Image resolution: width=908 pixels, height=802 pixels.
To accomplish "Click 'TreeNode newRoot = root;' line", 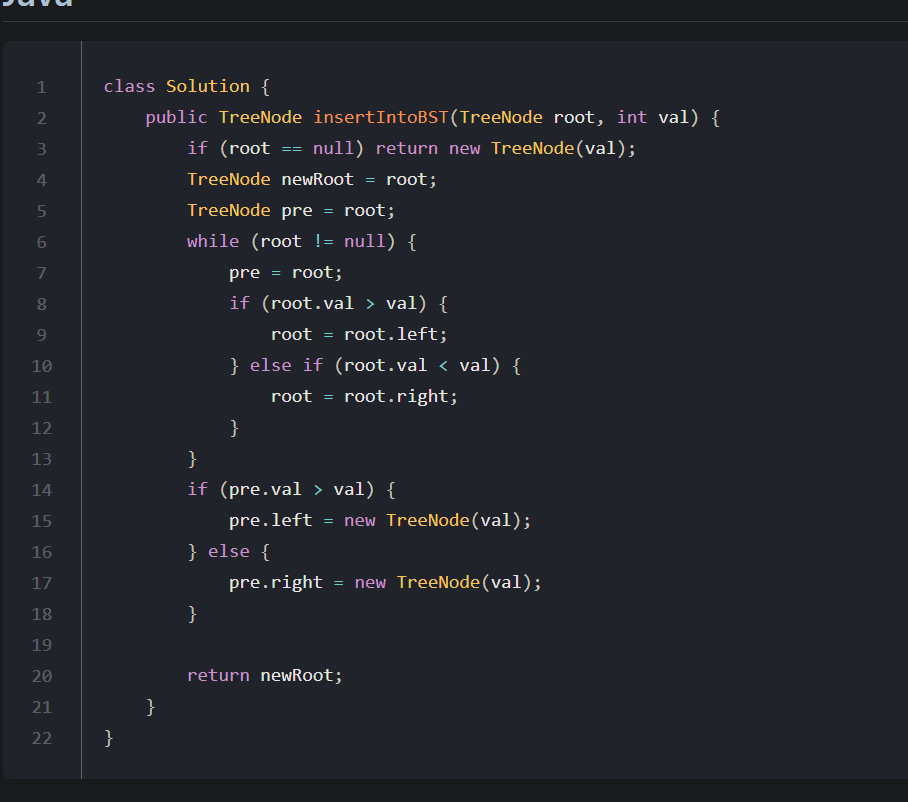I will (x=312, y=180).
